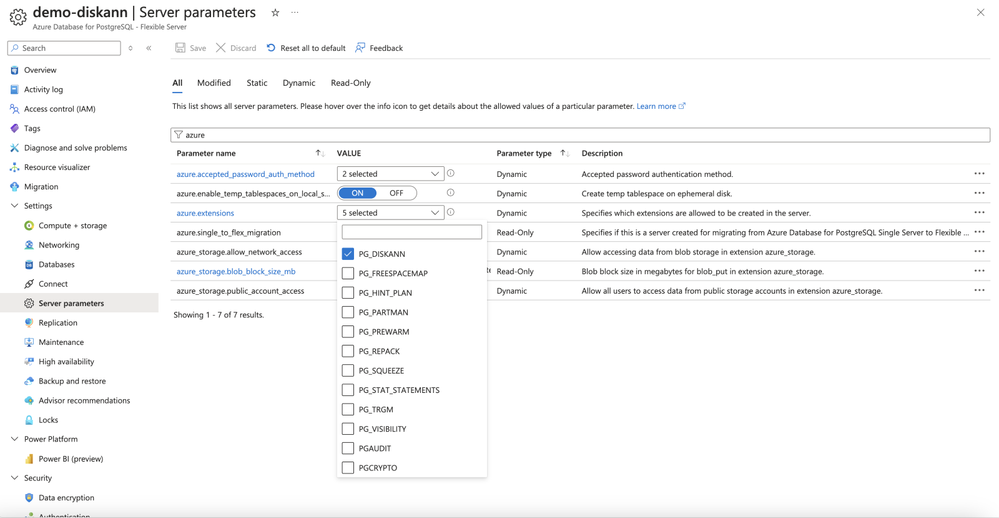Open azure_storage.blob_block_size_mb parameter link

pos(236,271)
